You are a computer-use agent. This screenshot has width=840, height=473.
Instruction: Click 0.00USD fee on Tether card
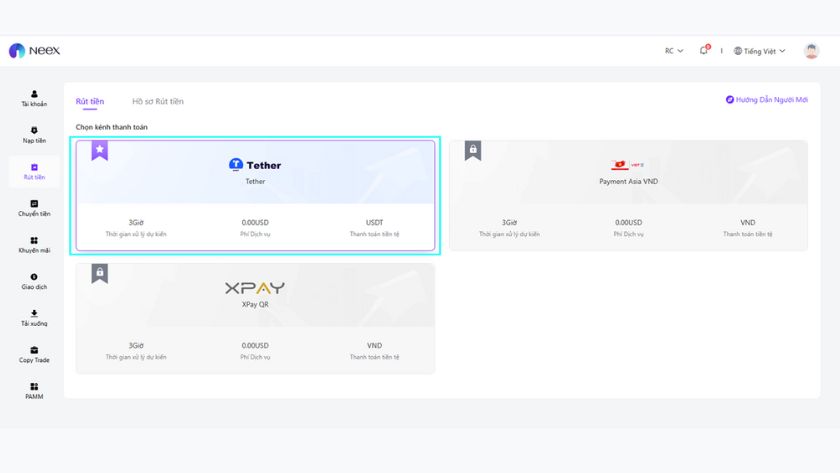(255, 222)
